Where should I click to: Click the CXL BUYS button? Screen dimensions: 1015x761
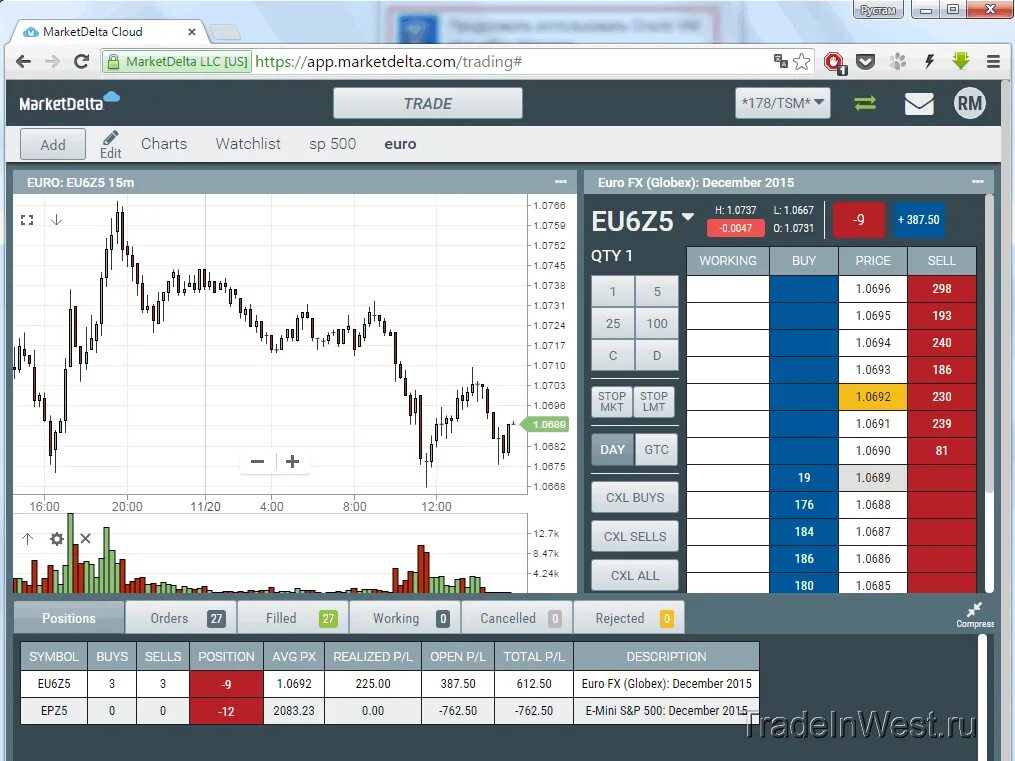[635, 498]
